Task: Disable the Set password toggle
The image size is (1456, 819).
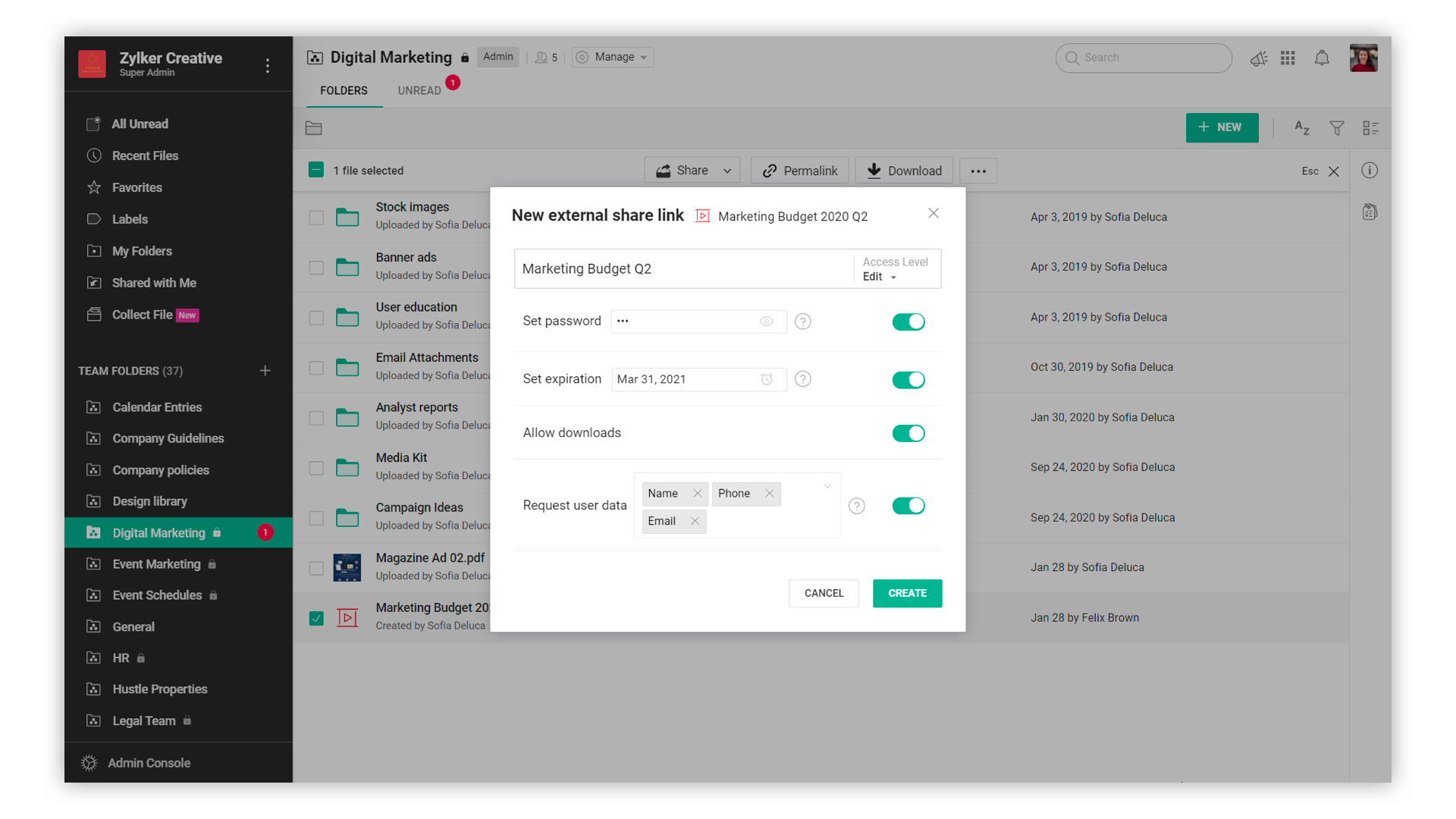Action: coord(908,322)
